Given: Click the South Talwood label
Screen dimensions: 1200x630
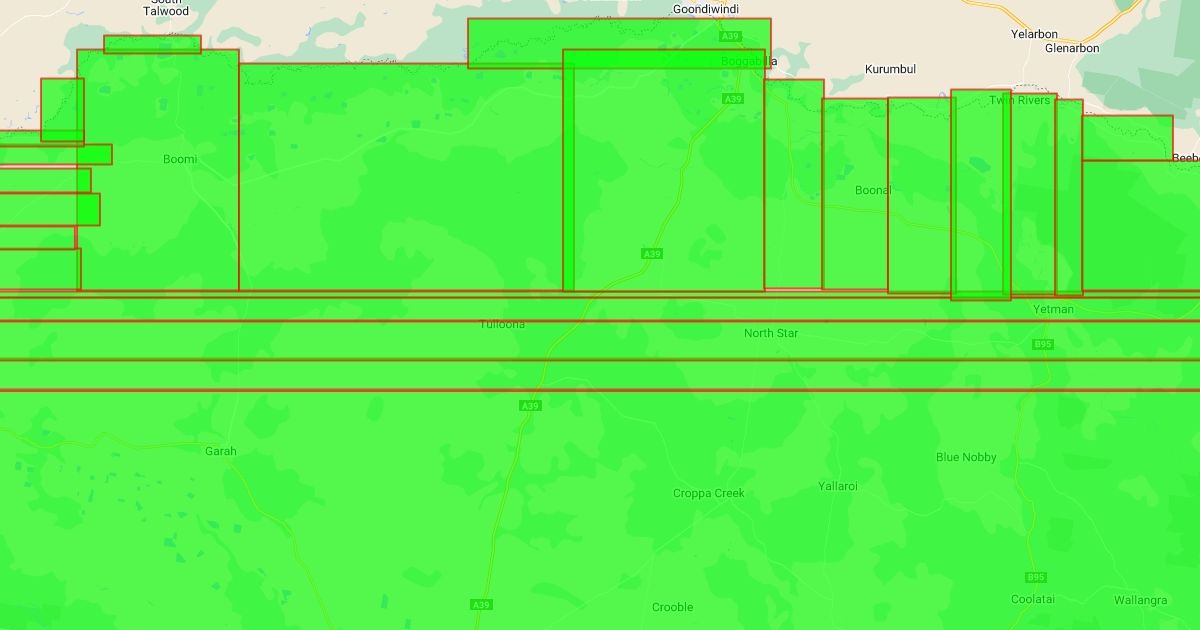Looking at the screenshot, I should click(166, 8).
